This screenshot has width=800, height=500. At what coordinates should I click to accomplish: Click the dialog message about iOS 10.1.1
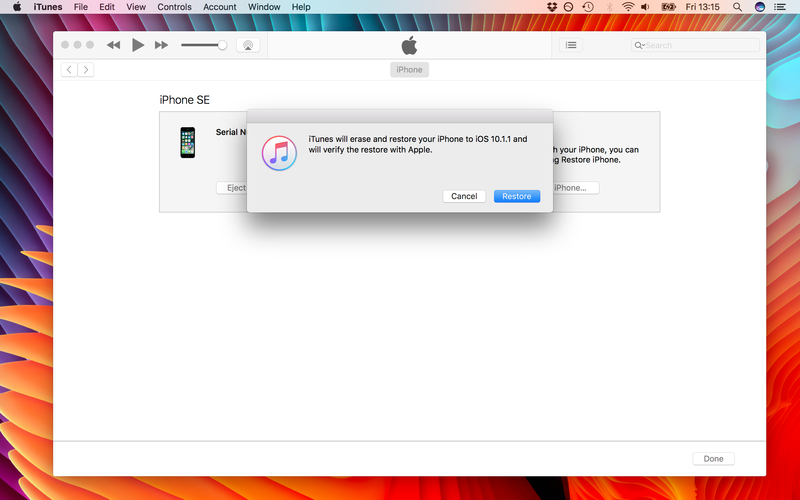point(417,144)
